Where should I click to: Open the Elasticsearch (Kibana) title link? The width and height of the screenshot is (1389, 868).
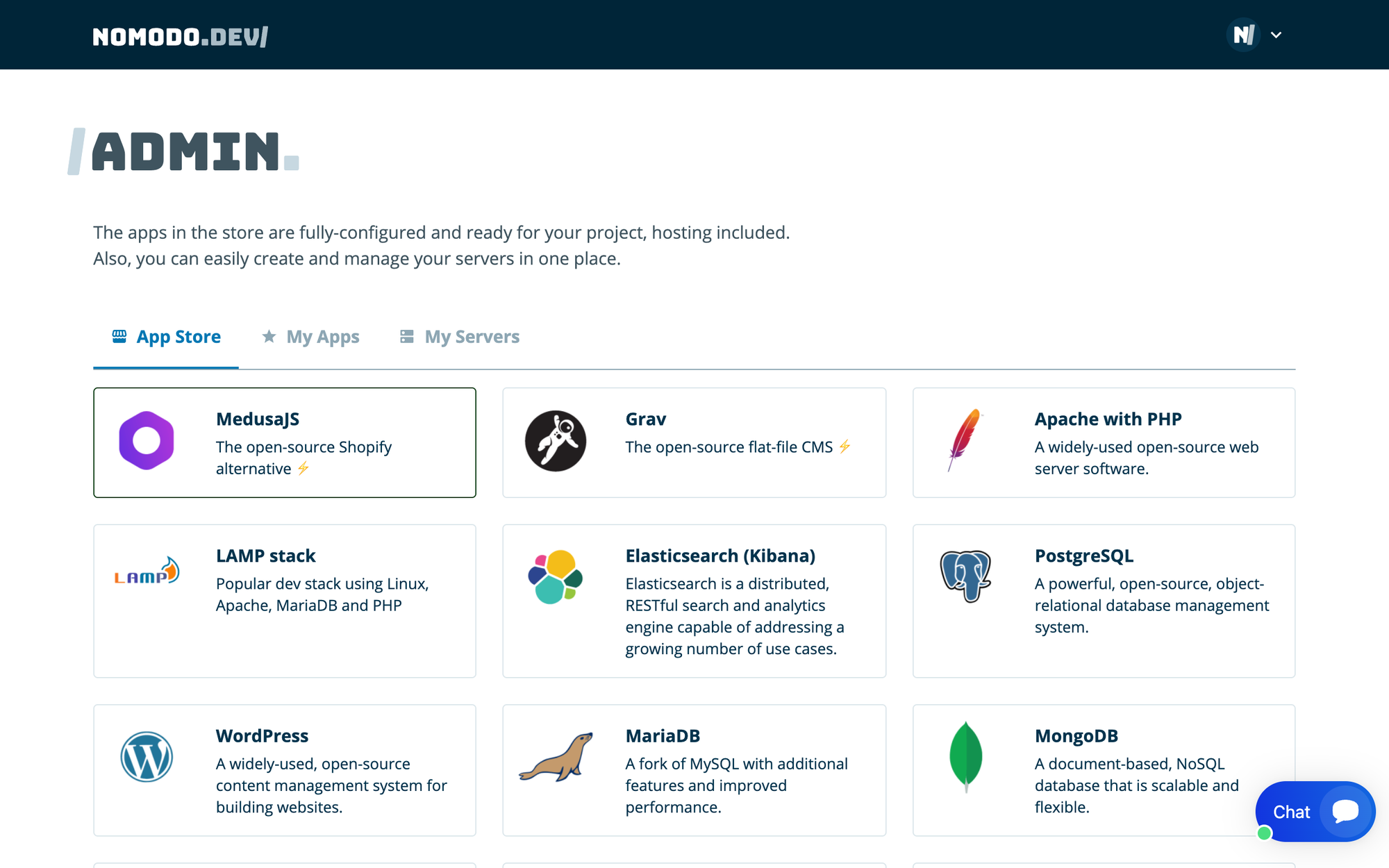point(720,556)
